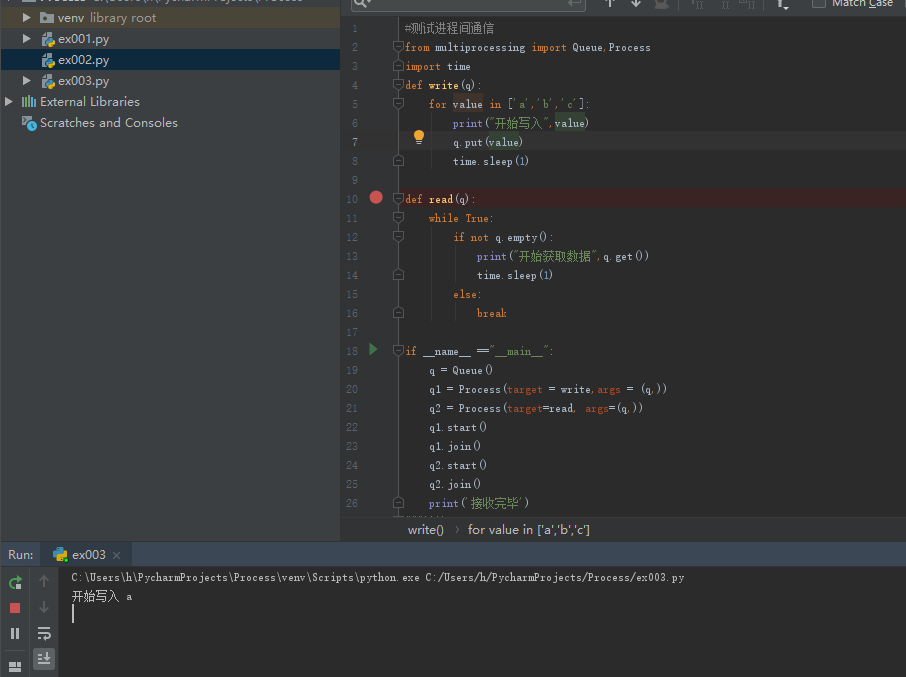Screen dimensions: 906x677
Task: Click the Python icon on ex003 run tab
Action: click(x=60, y=555)
